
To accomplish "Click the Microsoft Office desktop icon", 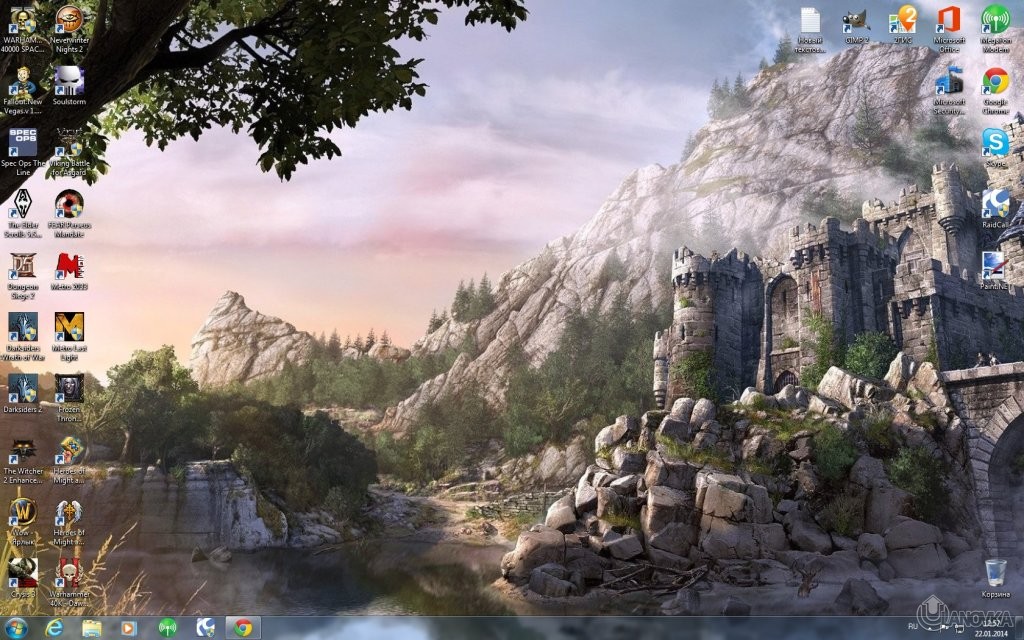I will (x=949, y=29).
